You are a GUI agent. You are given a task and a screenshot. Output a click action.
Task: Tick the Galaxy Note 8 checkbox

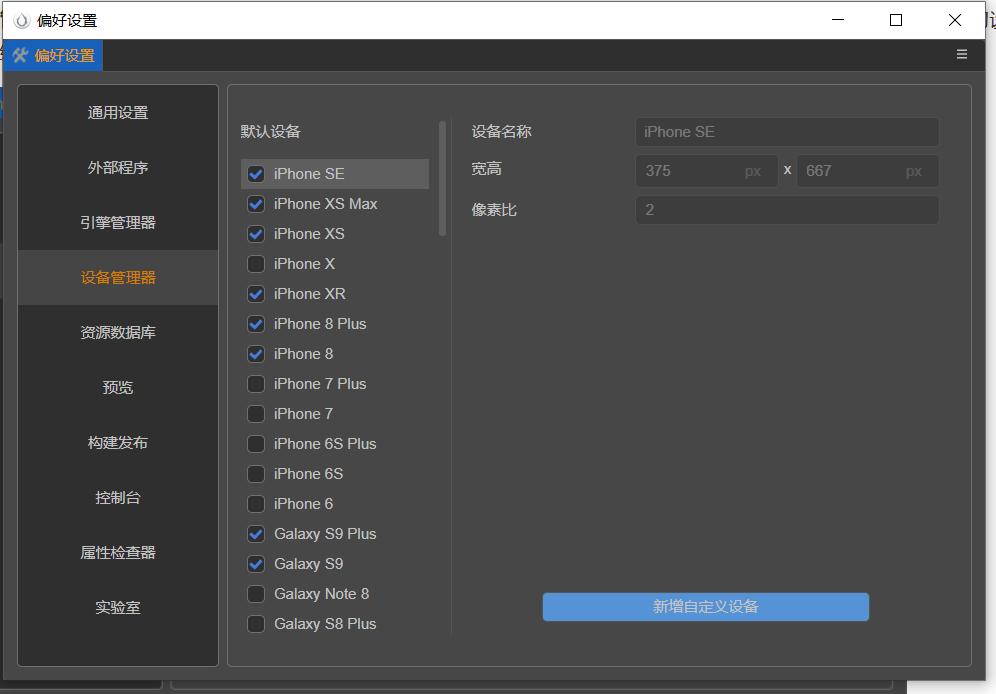click(256, 594)
